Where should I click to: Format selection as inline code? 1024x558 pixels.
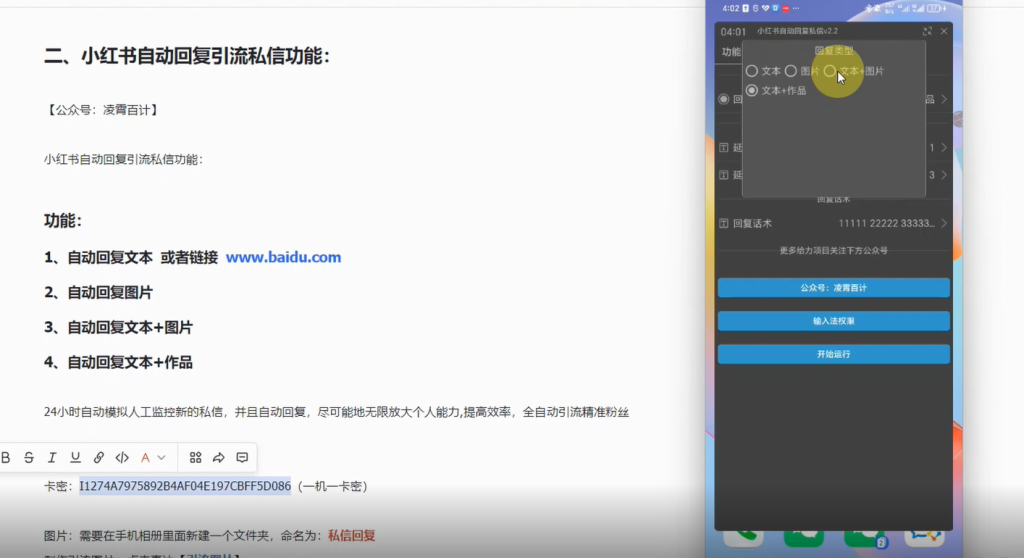[x=122, y=458]
